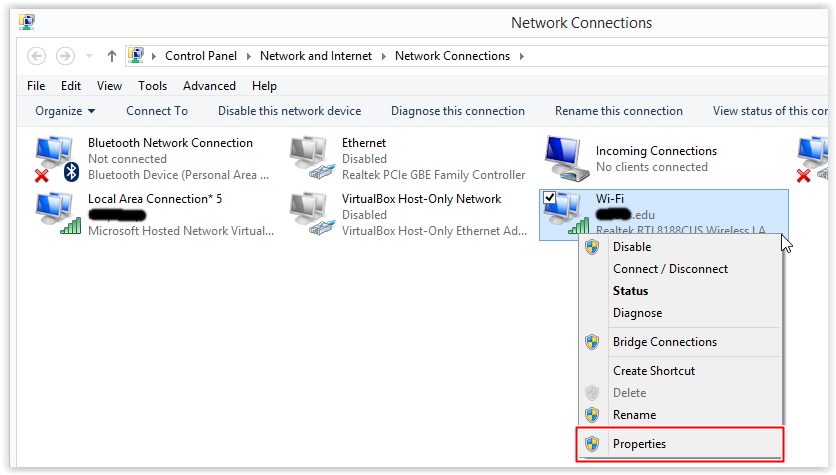836x475 pixels.
Task: Click Diagnose this connection
Action: coord(457,111)
